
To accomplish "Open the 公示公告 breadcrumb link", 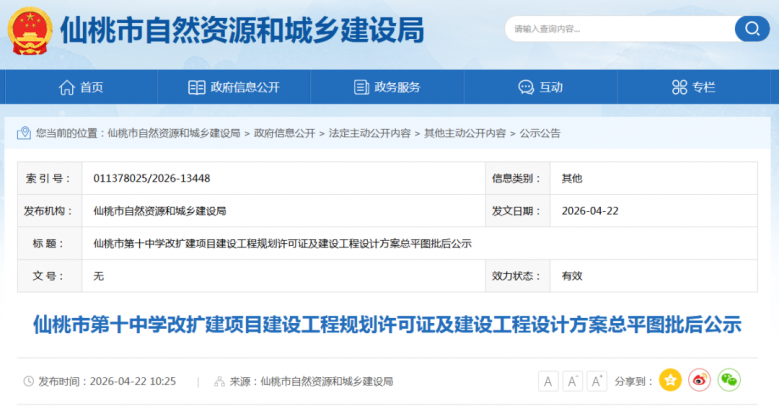I will [540, 133].
